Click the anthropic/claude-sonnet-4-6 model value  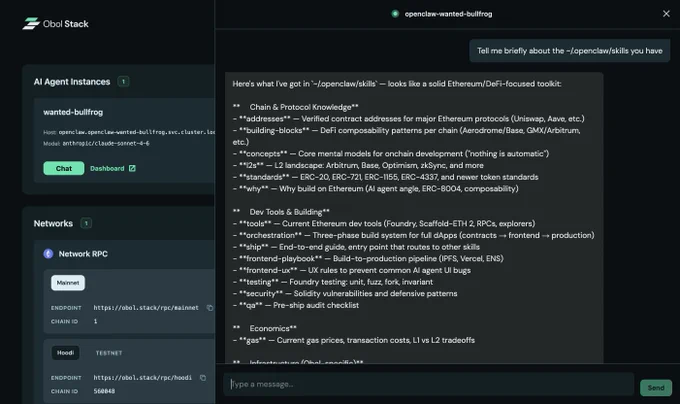point(106,143)
